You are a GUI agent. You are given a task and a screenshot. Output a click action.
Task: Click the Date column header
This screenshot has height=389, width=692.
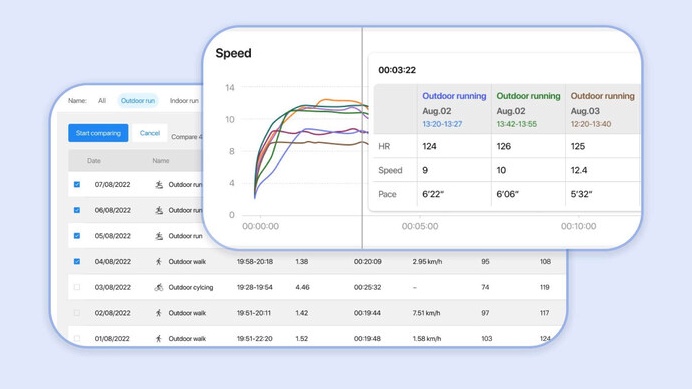point(94,161)
